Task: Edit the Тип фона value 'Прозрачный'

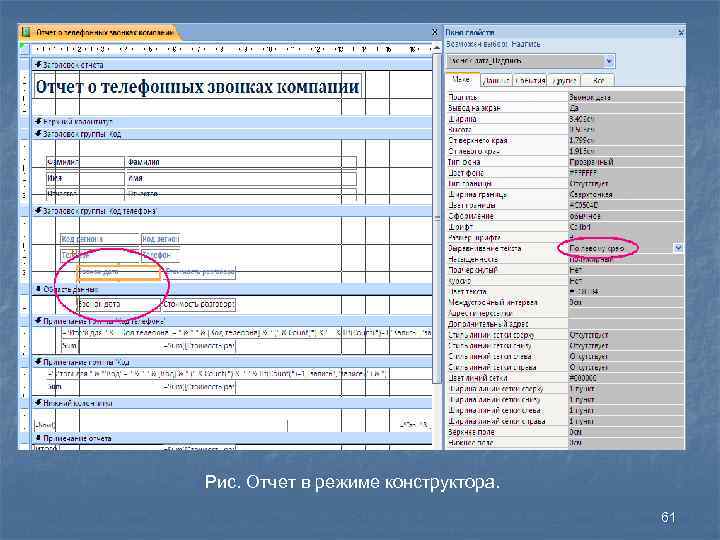Action: click(626, 162)
